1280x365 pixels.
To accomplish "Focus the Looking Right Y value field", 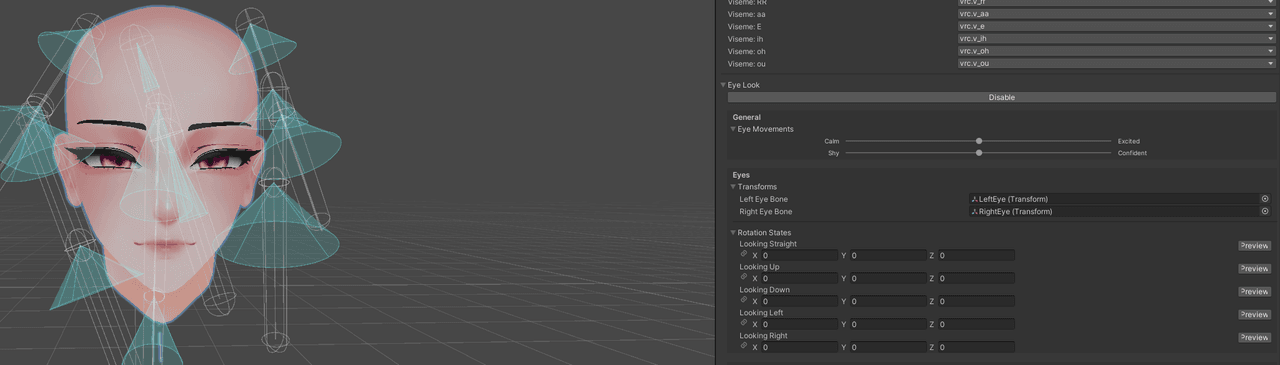I will point(888,347).
